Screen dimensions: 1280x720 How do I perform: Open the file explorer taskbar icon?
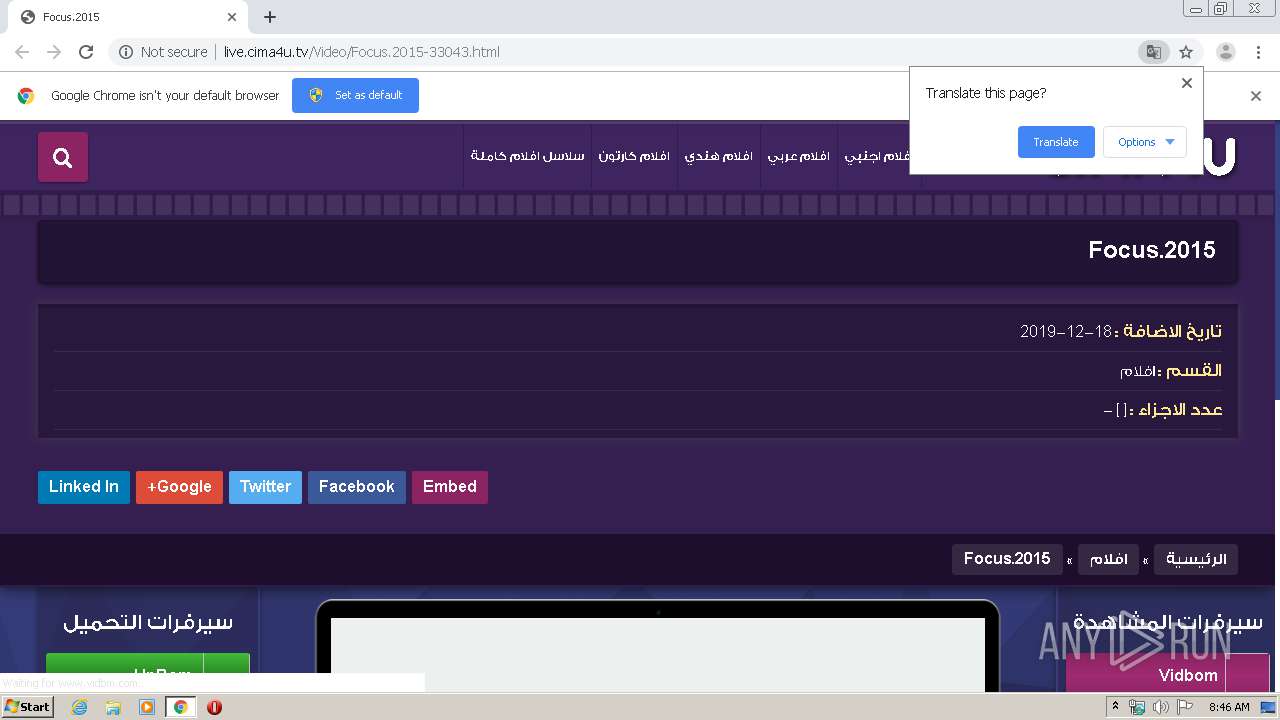coord(113,707)
